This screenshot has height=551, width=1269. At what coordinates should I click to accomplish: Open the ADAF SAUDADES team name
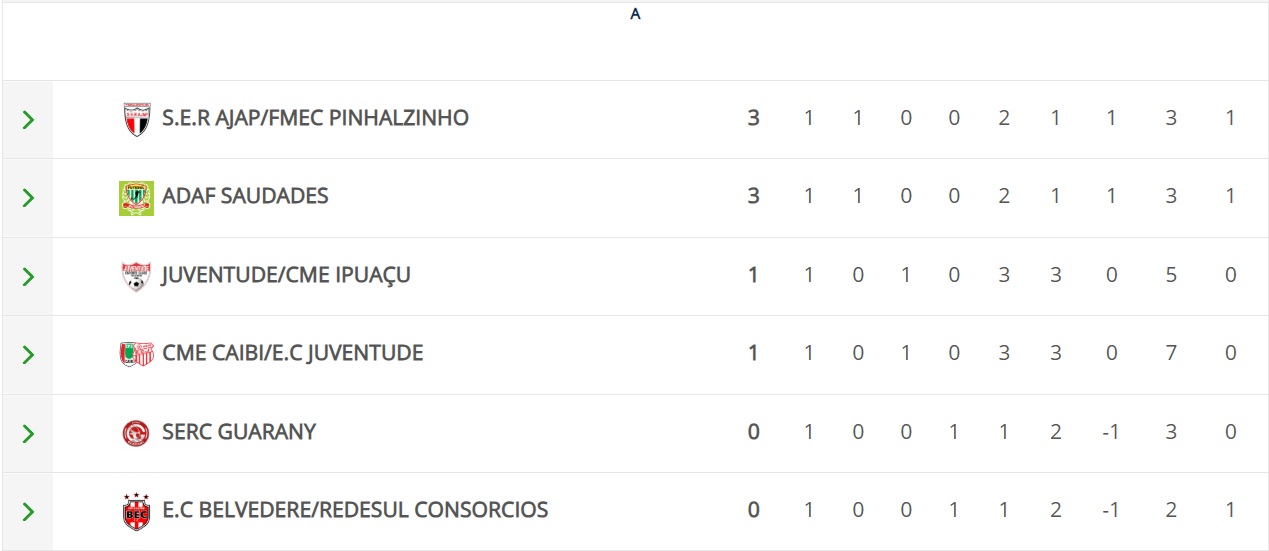245,196
